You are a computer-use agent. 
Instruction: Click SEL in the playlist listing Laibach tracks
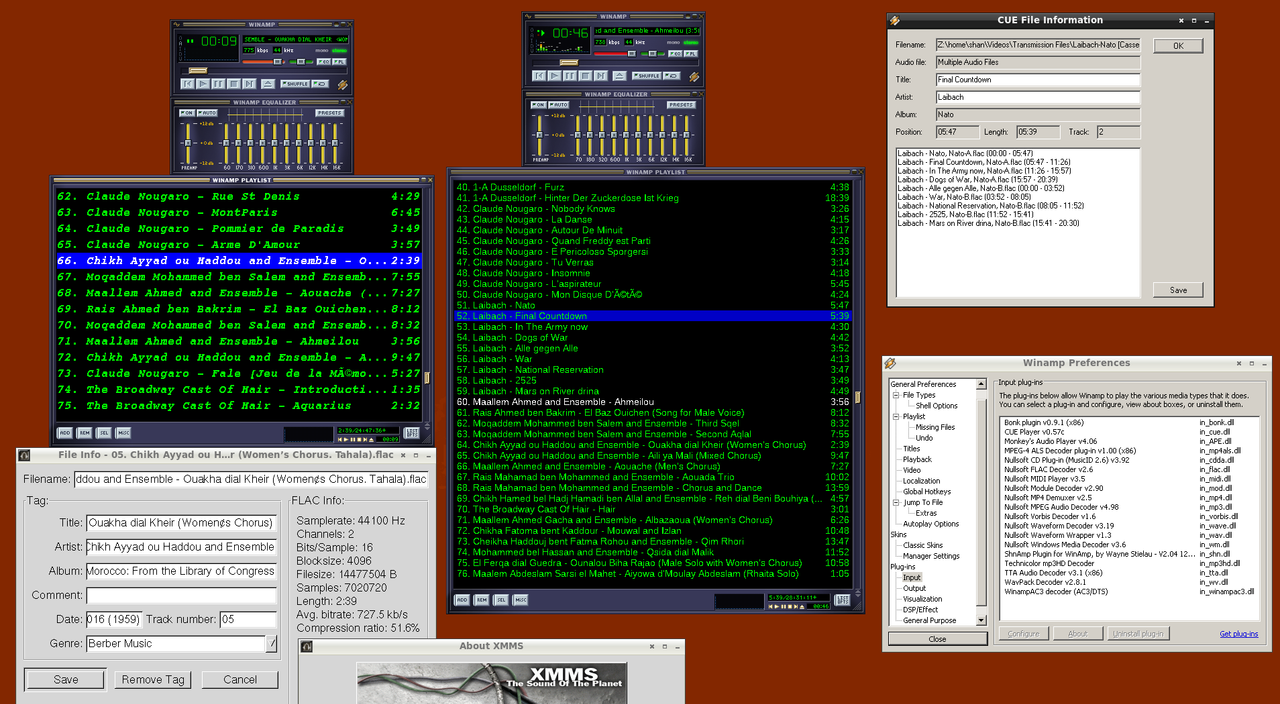[x=500, y=600]
